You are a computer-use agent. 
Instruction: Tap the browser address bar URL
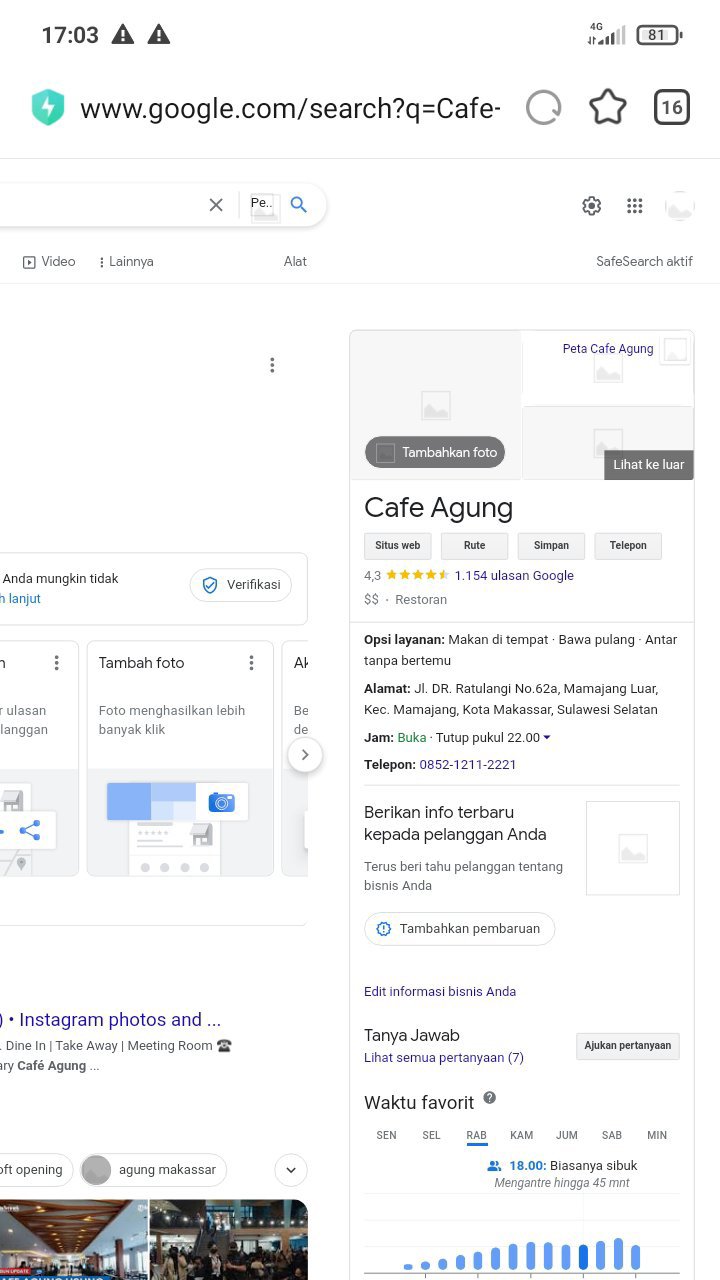[x=290, y=108]
